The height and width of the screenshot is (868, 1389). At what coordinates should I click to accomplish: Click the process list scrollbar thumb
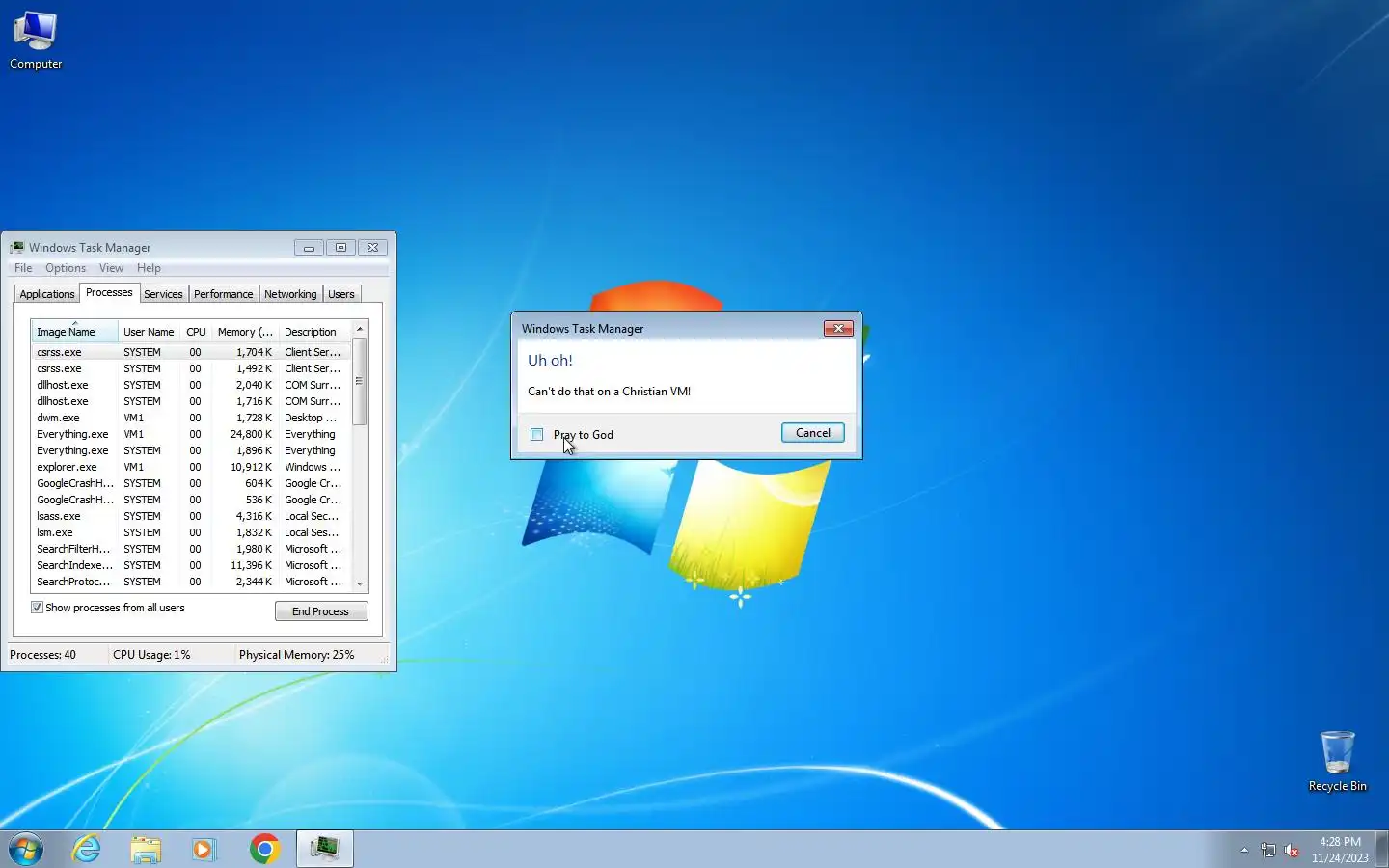click(360, 381)
